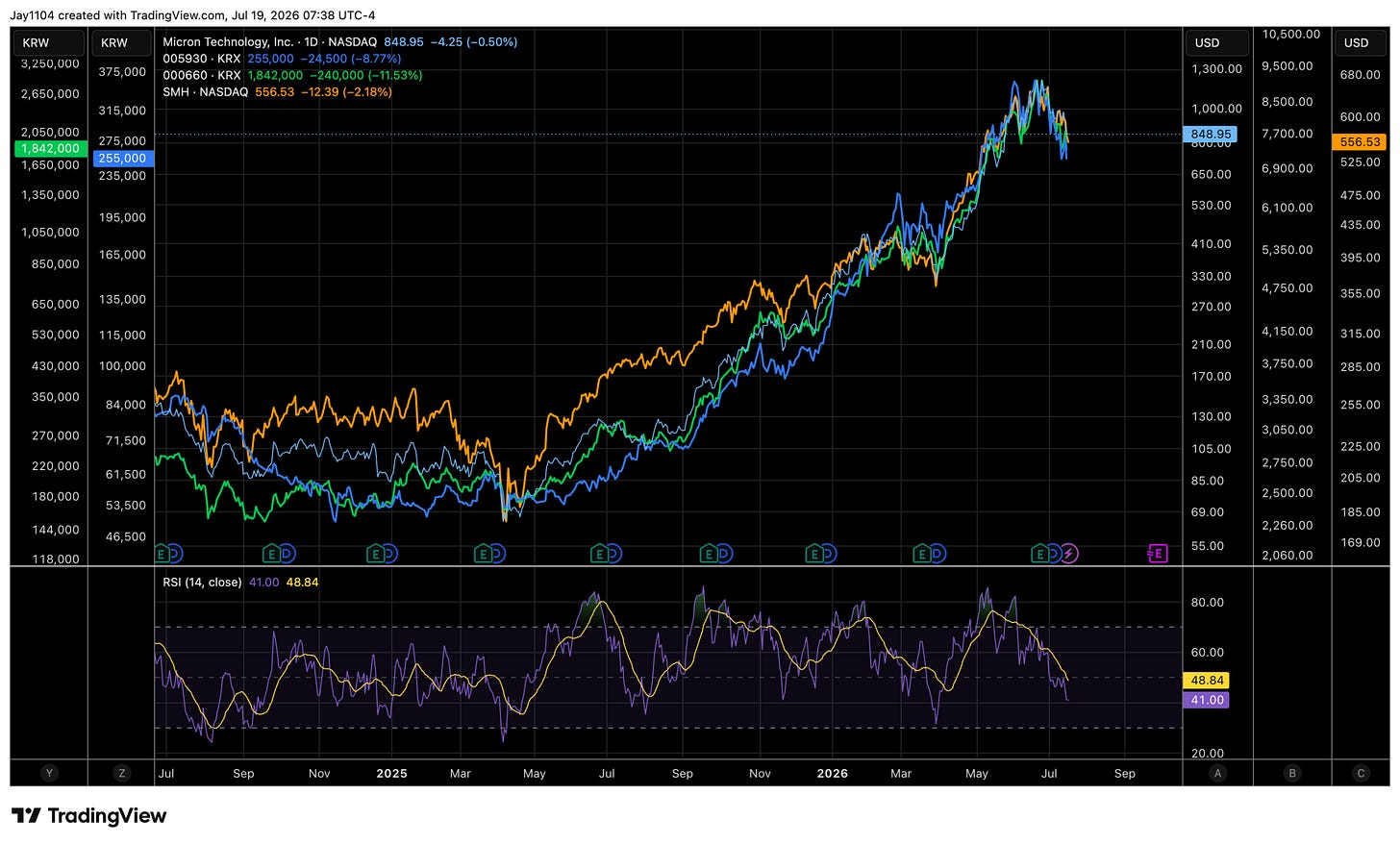The image size is (1400, 845).
Task: Click the RSI (14, close) indicator label
Action: pos(202,583)
